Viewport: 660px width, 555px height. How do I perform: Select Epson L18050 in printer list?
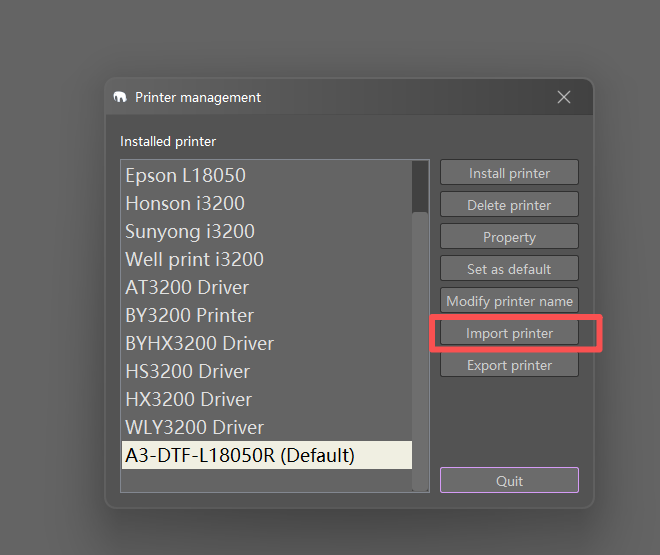pos(266,175)
